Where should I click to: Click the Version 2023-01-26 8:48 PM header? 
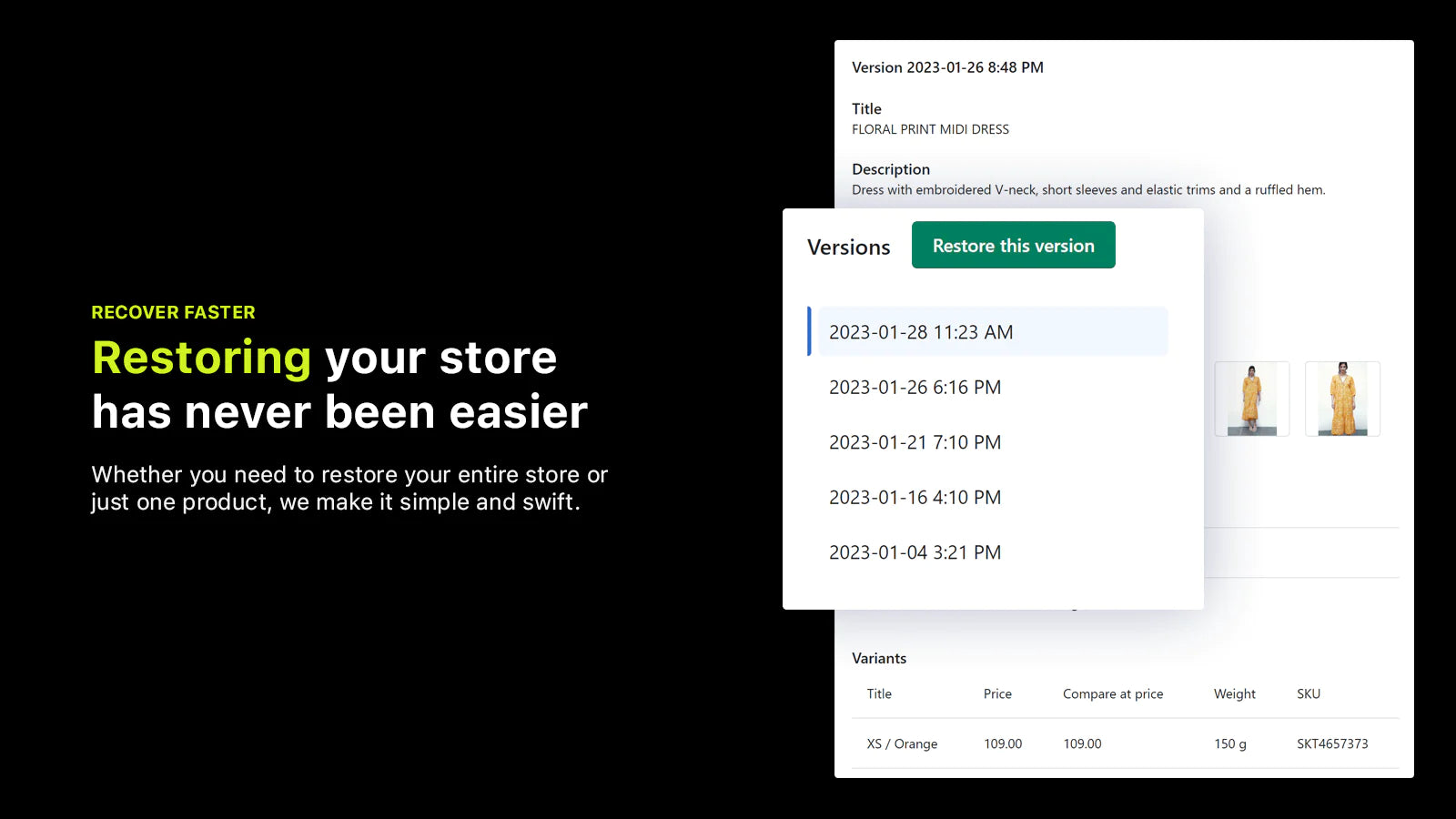pos(947,66)
